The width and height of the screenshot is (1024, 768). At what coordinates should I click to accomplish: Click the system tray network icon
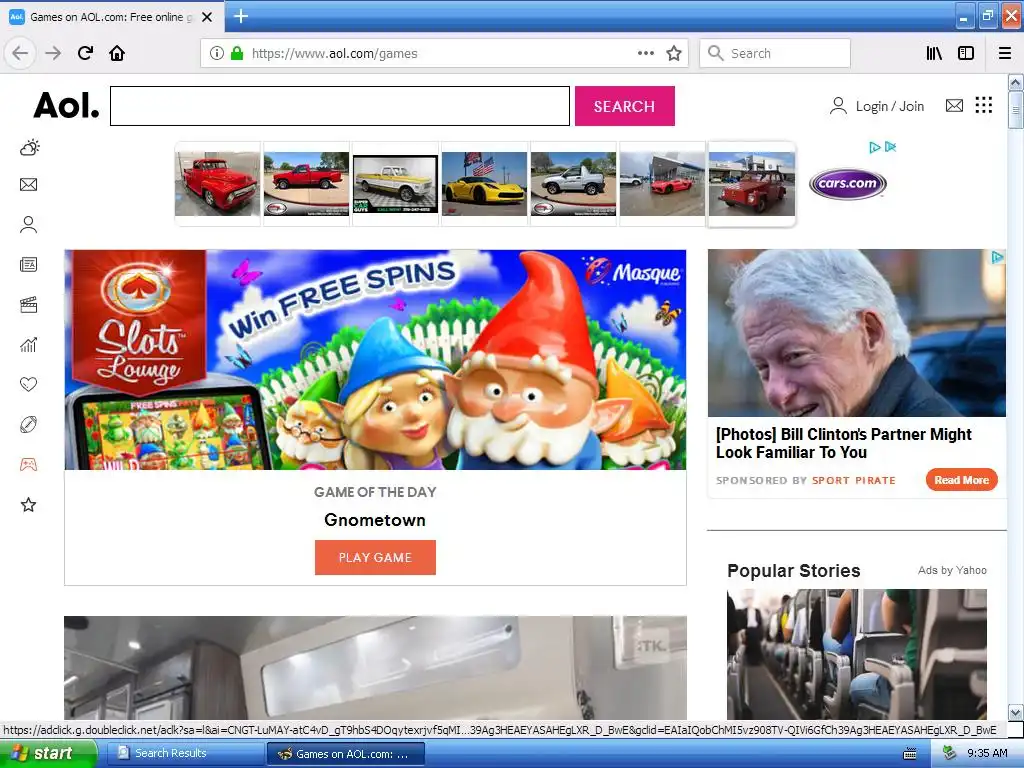949,753
